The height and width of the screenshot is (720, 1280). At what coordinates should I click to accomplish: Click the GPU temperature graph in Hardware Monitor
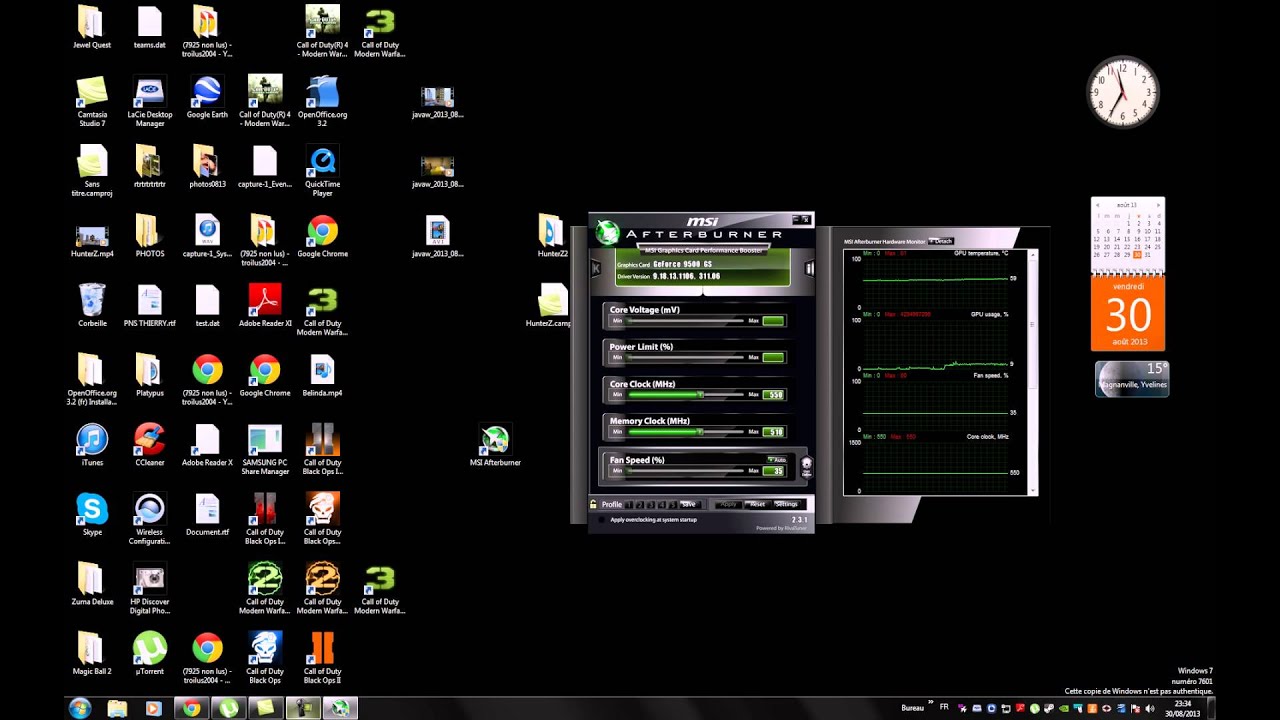(935, 280)
